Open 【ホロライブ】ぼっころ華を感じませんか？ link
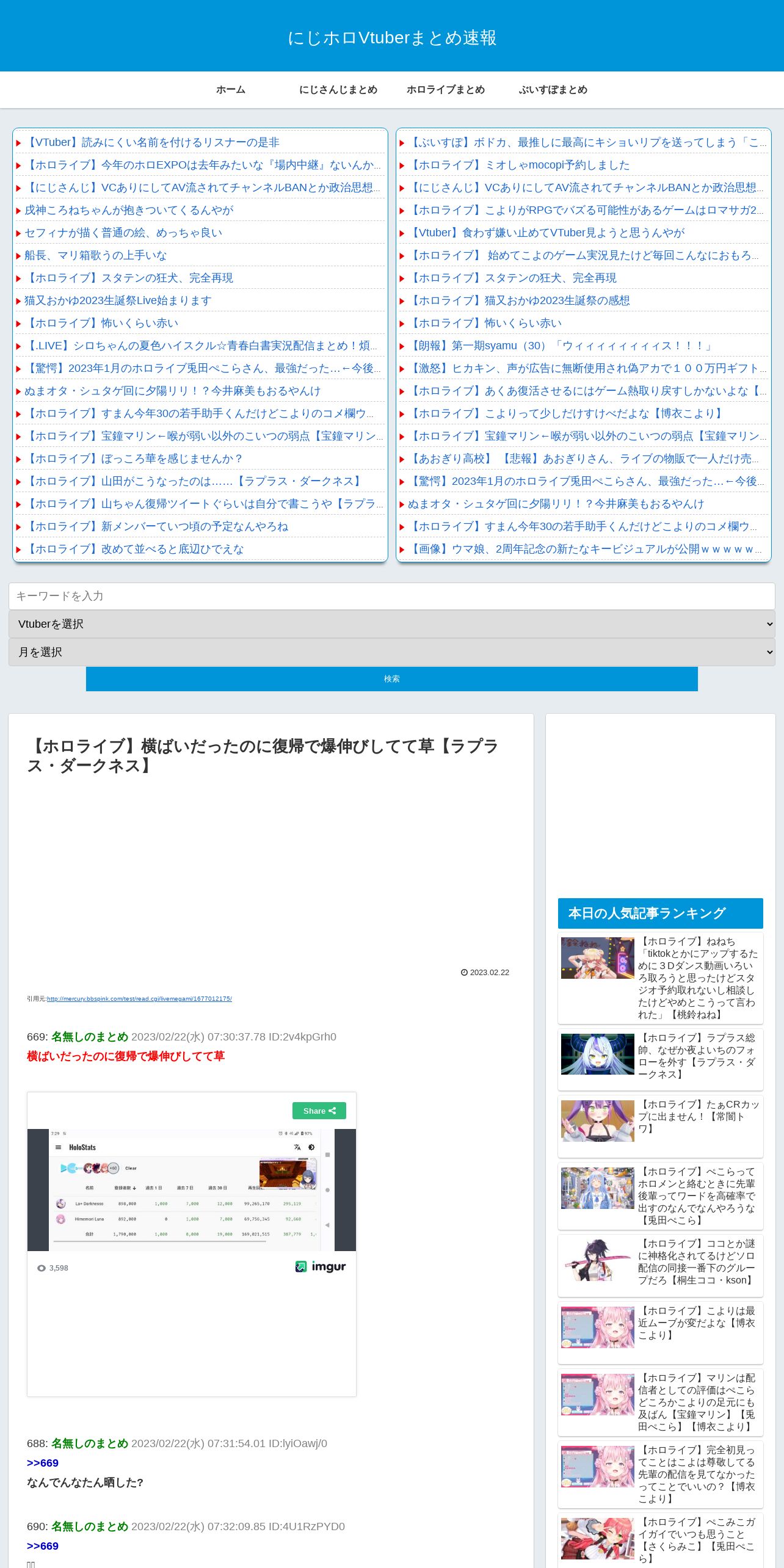Viewport: 784px width, 1568px height. click(134, 459)
